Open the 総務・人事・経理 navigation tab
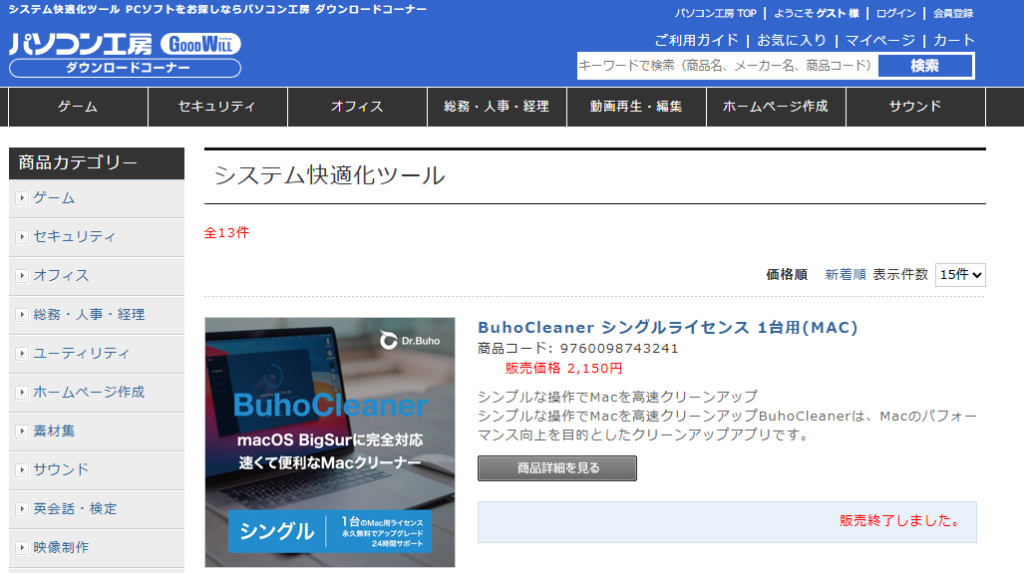This screenshot has height=573, width=1024. click(497, 106)
